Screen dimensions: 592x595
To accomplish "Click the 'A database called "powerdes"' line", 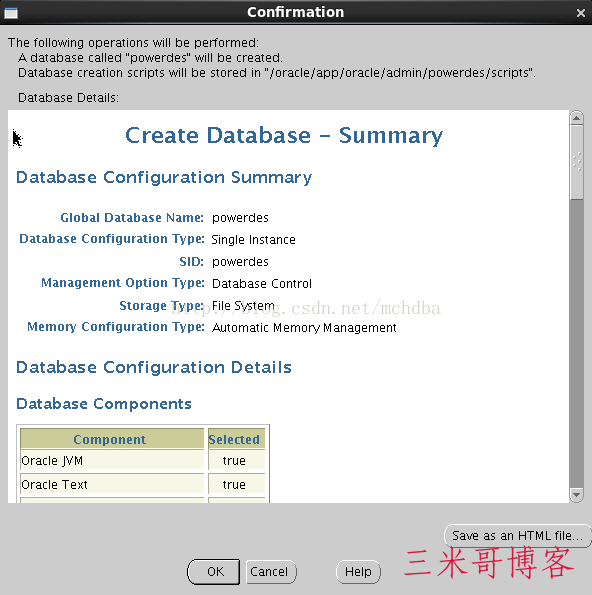I will tap(150, 58).
